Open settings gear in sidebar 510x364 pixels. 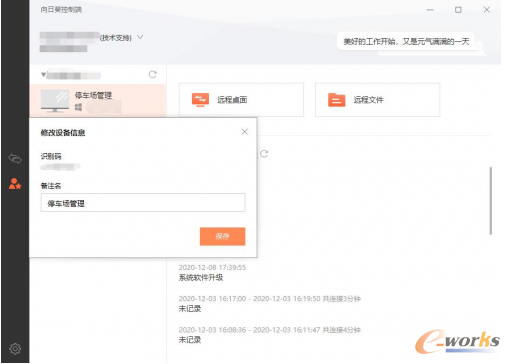click(x=15, y=349)
